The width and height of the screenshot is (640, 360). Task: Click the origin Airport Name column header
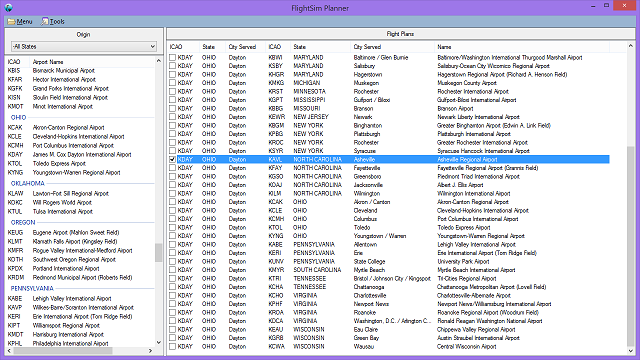coord(92,62)
